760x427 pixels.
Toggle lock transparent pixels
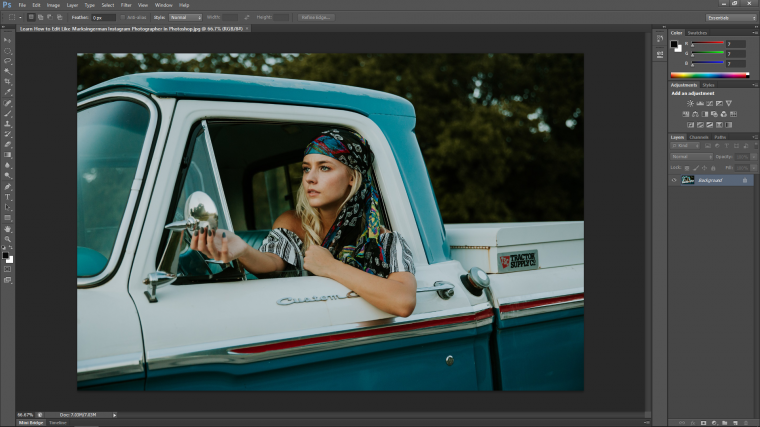687,168
